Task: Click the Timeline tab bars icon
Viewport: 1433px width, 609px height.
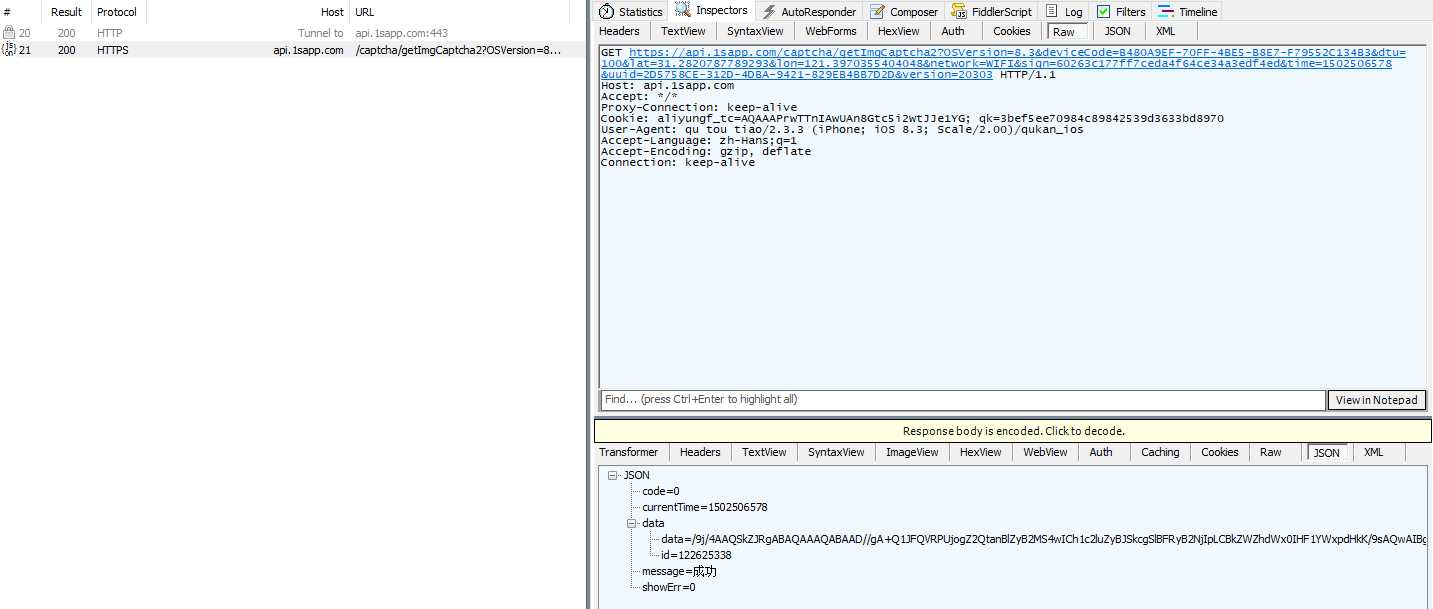Action: coord(1166,12)
